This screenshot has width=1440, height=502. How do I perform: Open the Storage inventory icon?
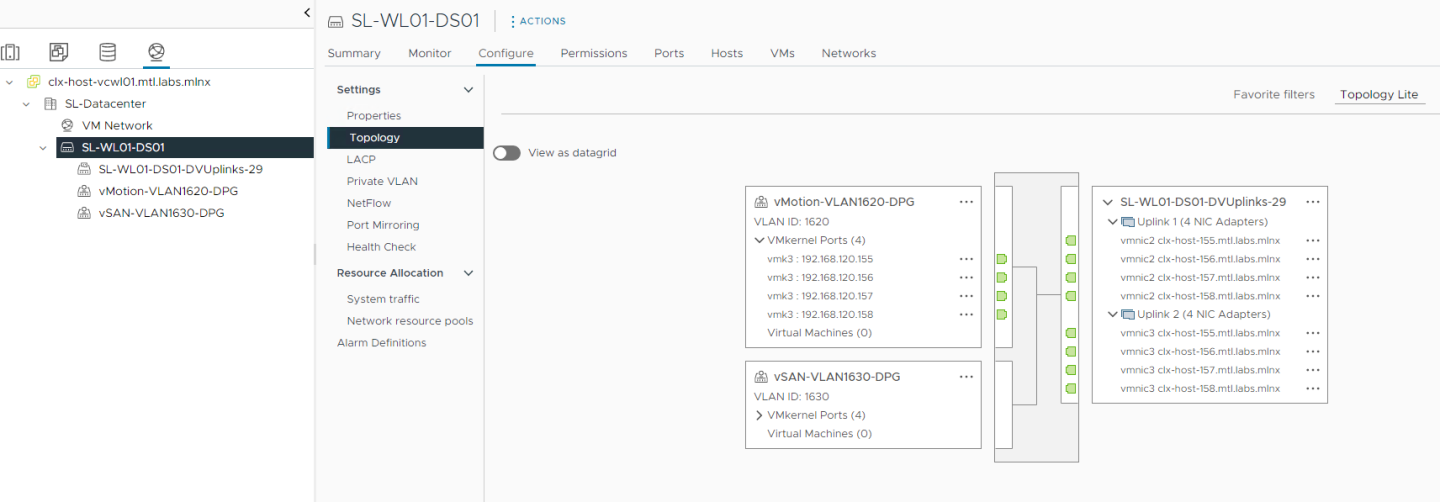(x=107, y=52)
